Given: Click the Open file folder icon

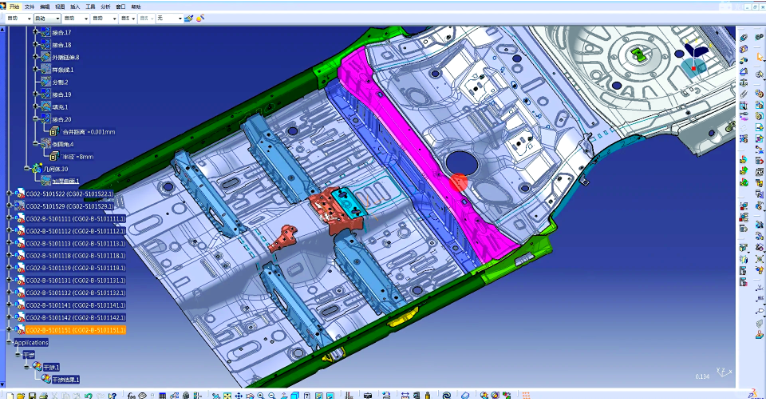Looking at the screenshot, I should tap(21, 396).
